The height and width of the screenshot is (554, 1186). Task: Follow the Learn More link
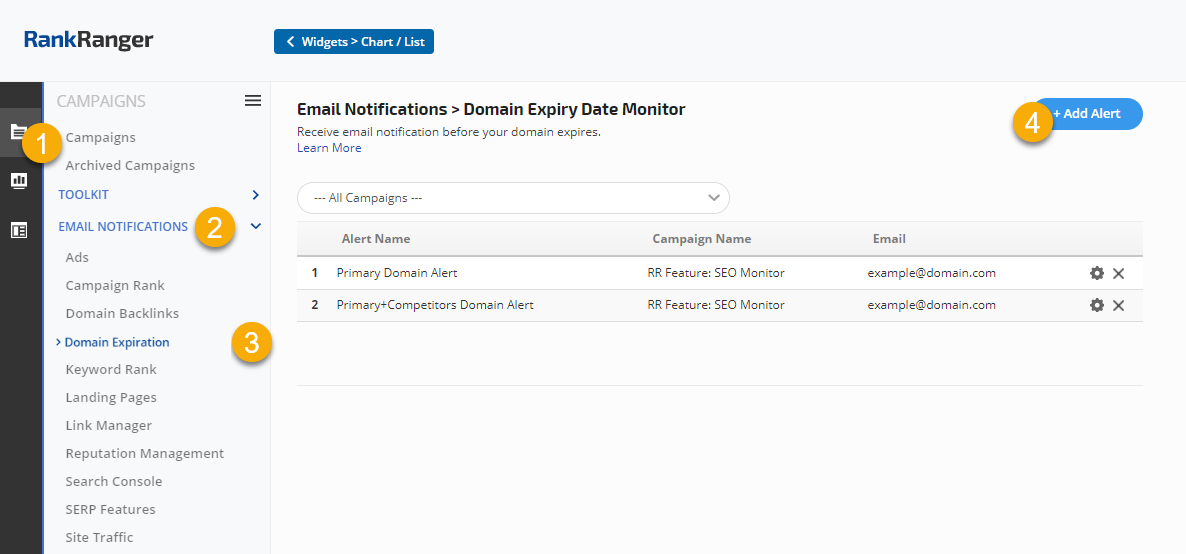tap(329, 148)
